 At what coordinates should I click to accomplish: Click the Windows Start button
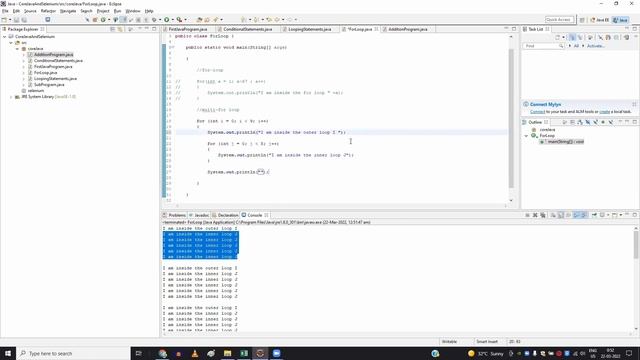8,353
